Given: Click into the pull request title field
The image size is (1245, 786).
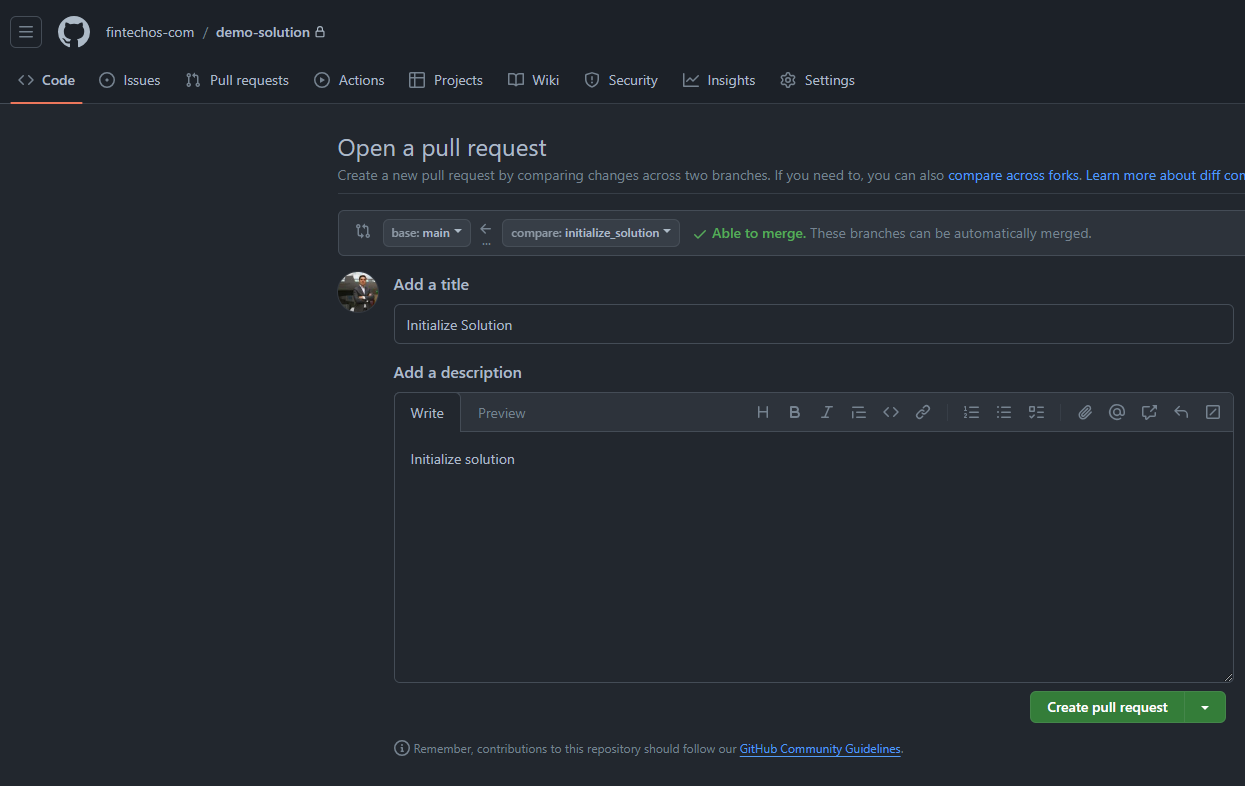Looking at the screenshot, I should click(813, 325).
